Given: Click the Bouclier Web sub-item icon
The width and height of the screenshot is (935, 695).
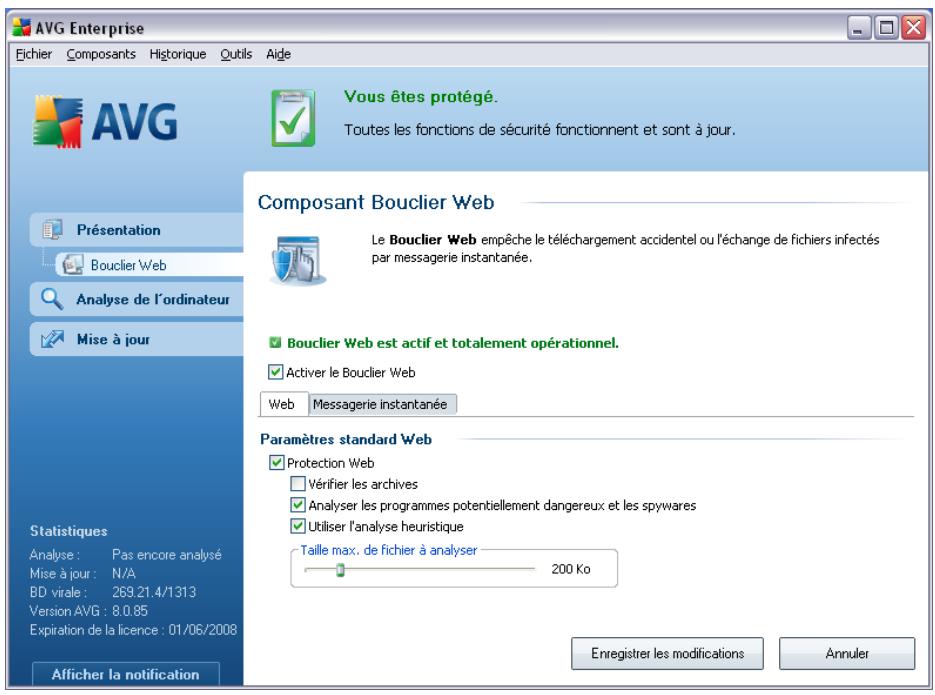Looking at the screenshot, I should coord(73,265).
